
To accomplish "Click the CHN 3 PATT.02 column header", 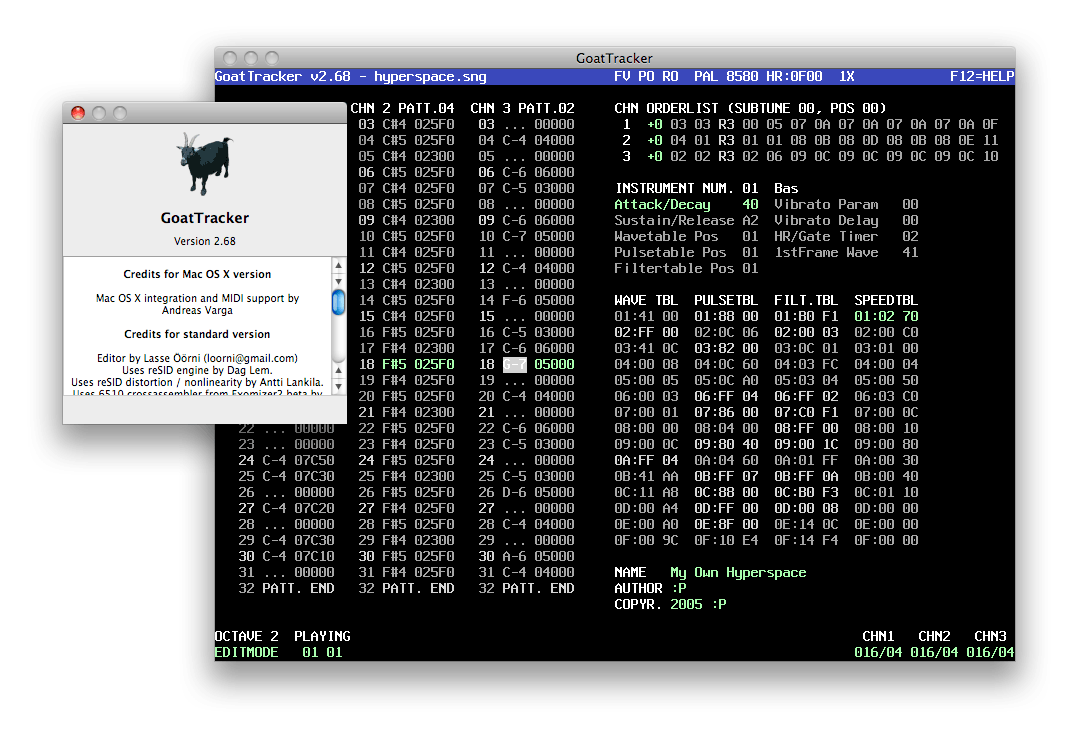I will pyautogui.click(x=522, y=108).
